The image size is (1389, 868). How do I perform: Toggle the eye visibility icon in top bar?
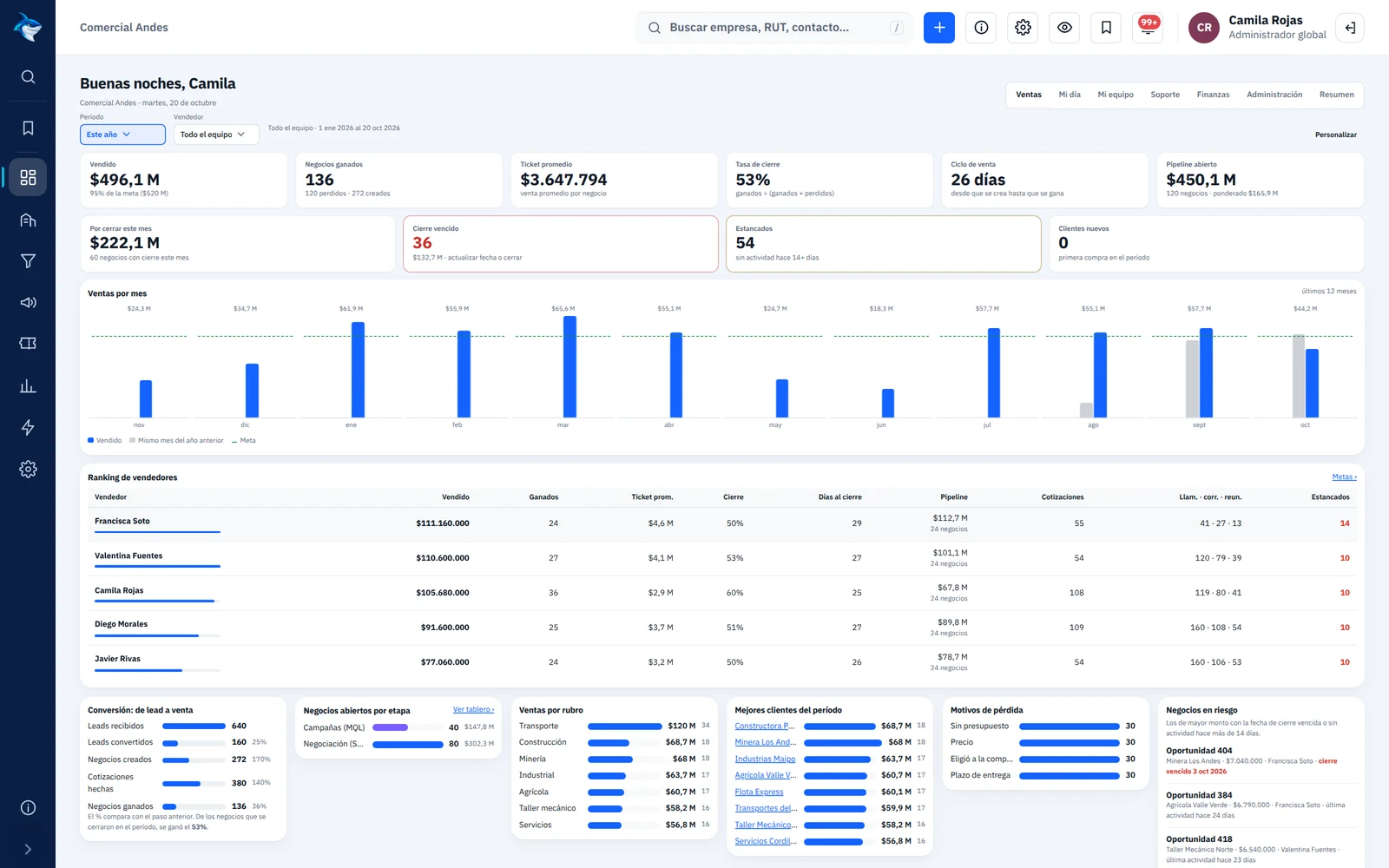coord(1064,28)
